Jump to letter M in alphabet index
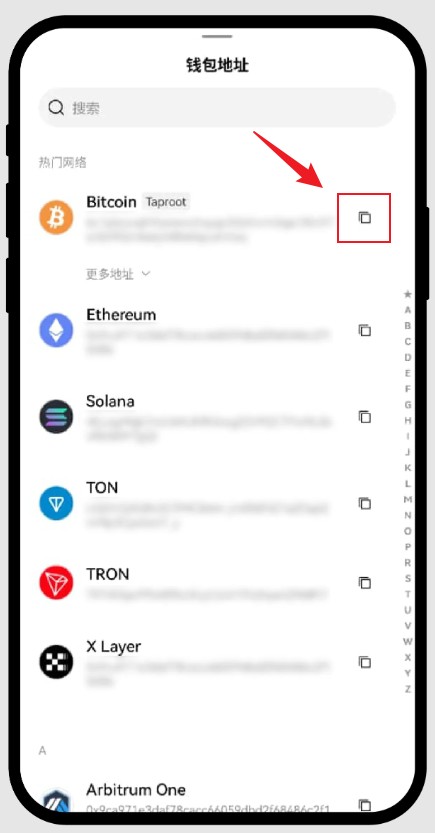The image size is (435, 833). point(407,499)
